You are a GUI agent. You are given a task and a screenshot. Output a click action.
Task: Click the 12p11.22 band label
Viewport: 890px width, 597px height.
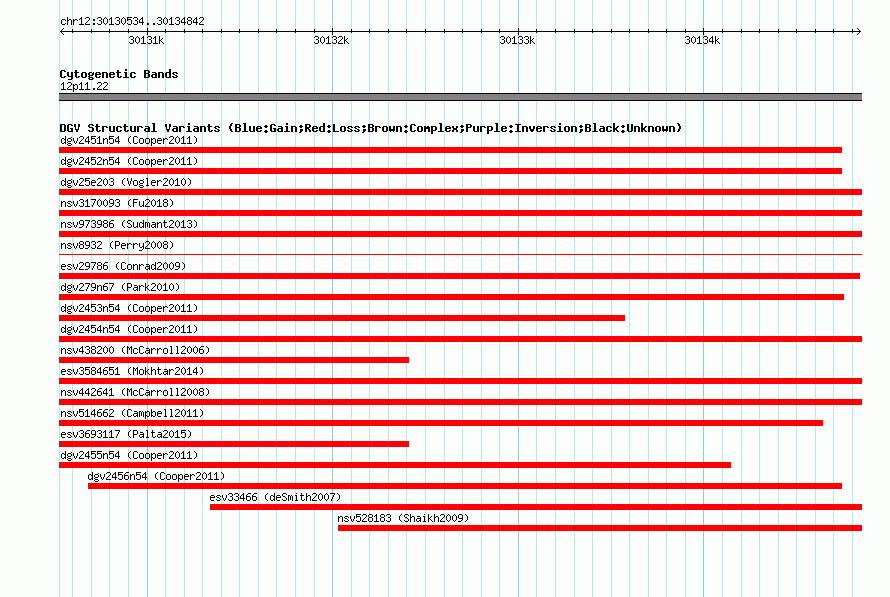84,86
